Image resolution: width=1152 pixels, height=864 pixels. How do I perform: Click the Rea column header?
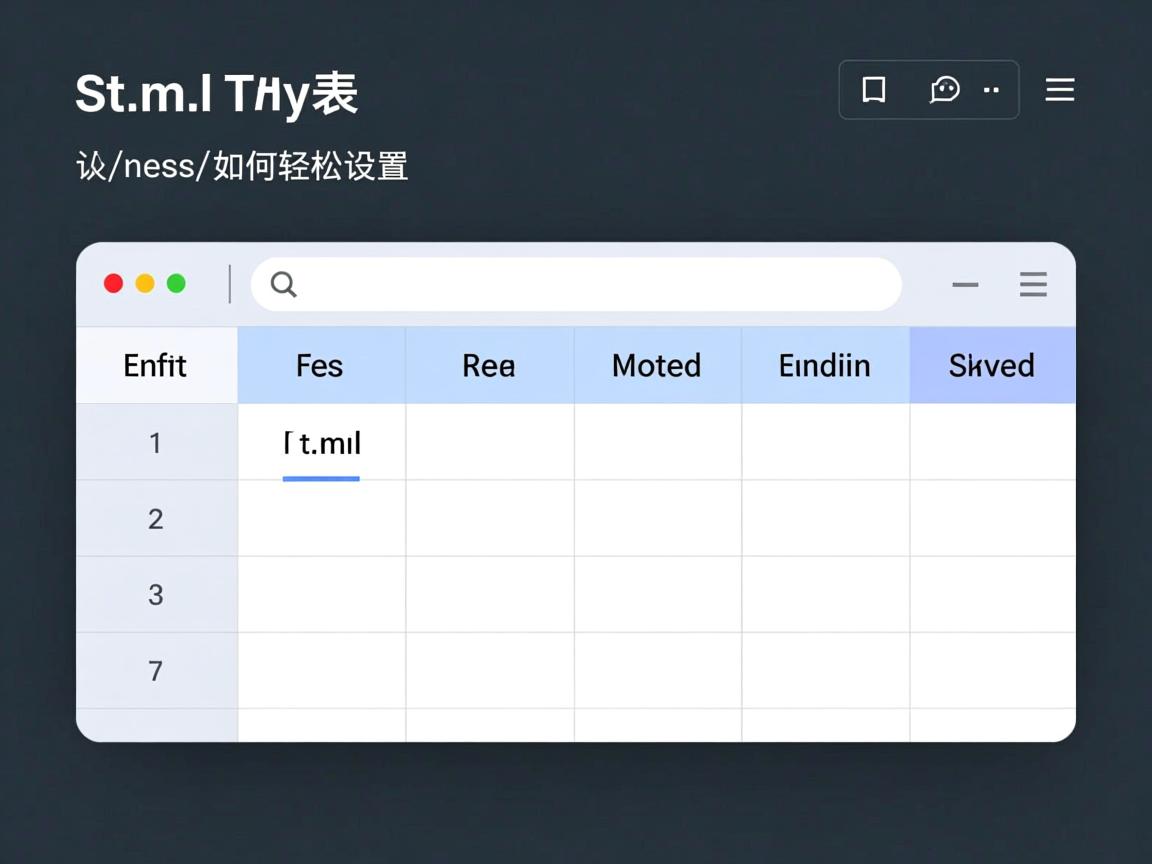pos(489,365)
